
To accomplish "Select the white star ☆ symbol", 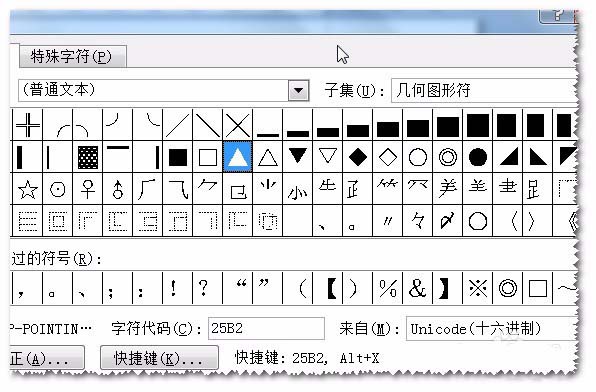I will (x=28, y=189).
